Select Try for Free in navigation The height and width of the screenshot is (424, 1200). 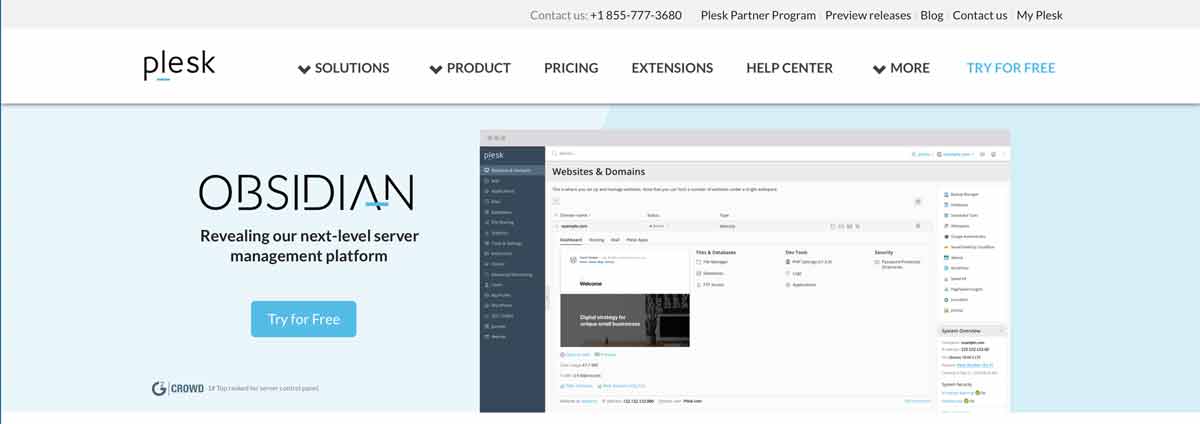[1010, 68]
